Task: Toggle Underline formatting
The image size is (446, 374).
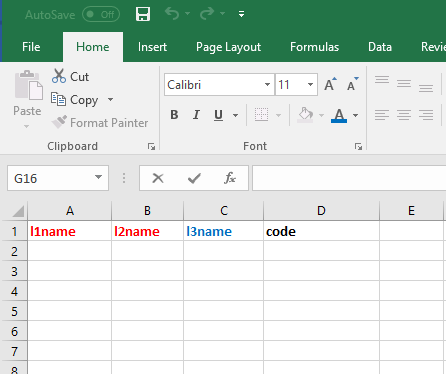Action: tap(218, 115)
